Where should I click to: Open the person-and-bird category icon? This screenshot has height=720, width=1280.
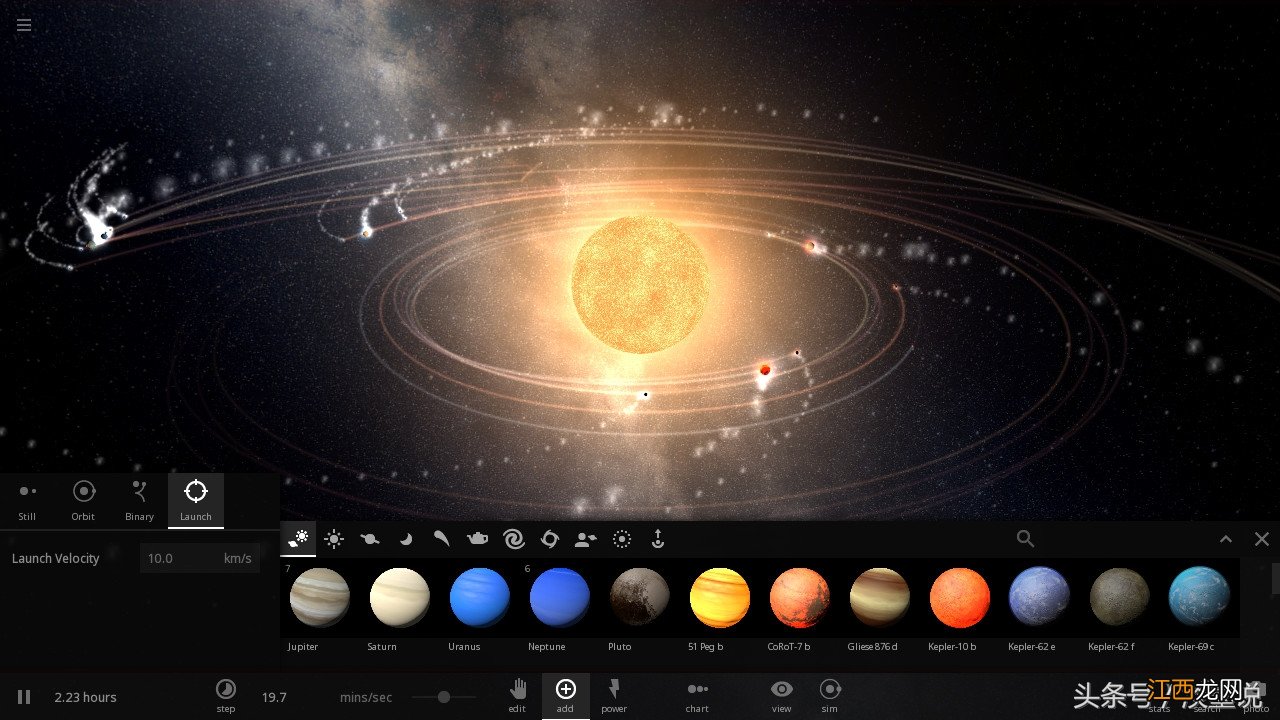(586, 539)
